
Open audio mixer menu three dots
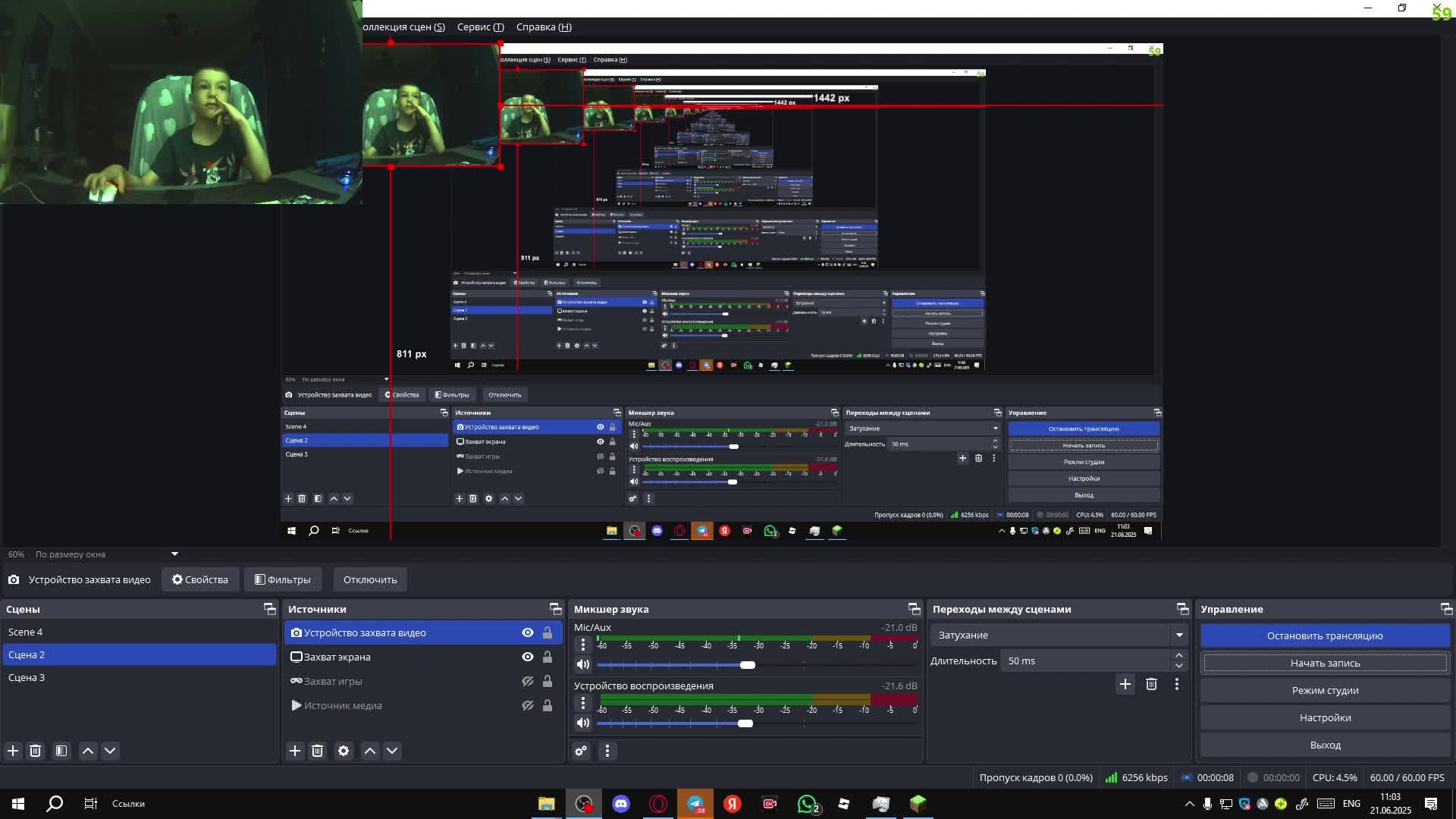(607, 751)
